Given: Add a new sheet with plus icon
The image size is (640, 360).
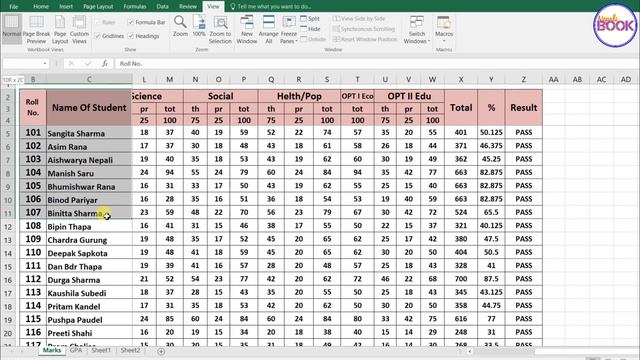Looking at the screenshot, I should coord(161,351).
